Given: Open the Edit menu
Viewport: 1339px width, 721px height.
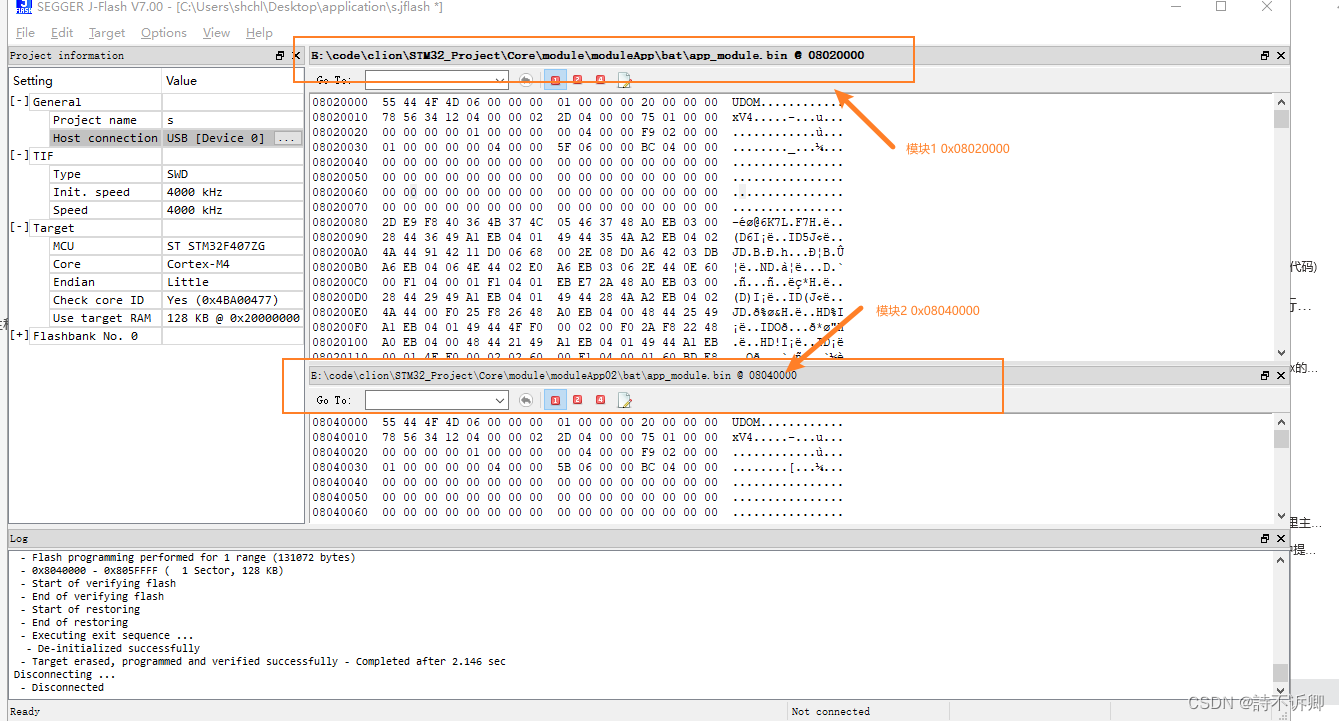Looking at the screenshot, I should point(62,33).
